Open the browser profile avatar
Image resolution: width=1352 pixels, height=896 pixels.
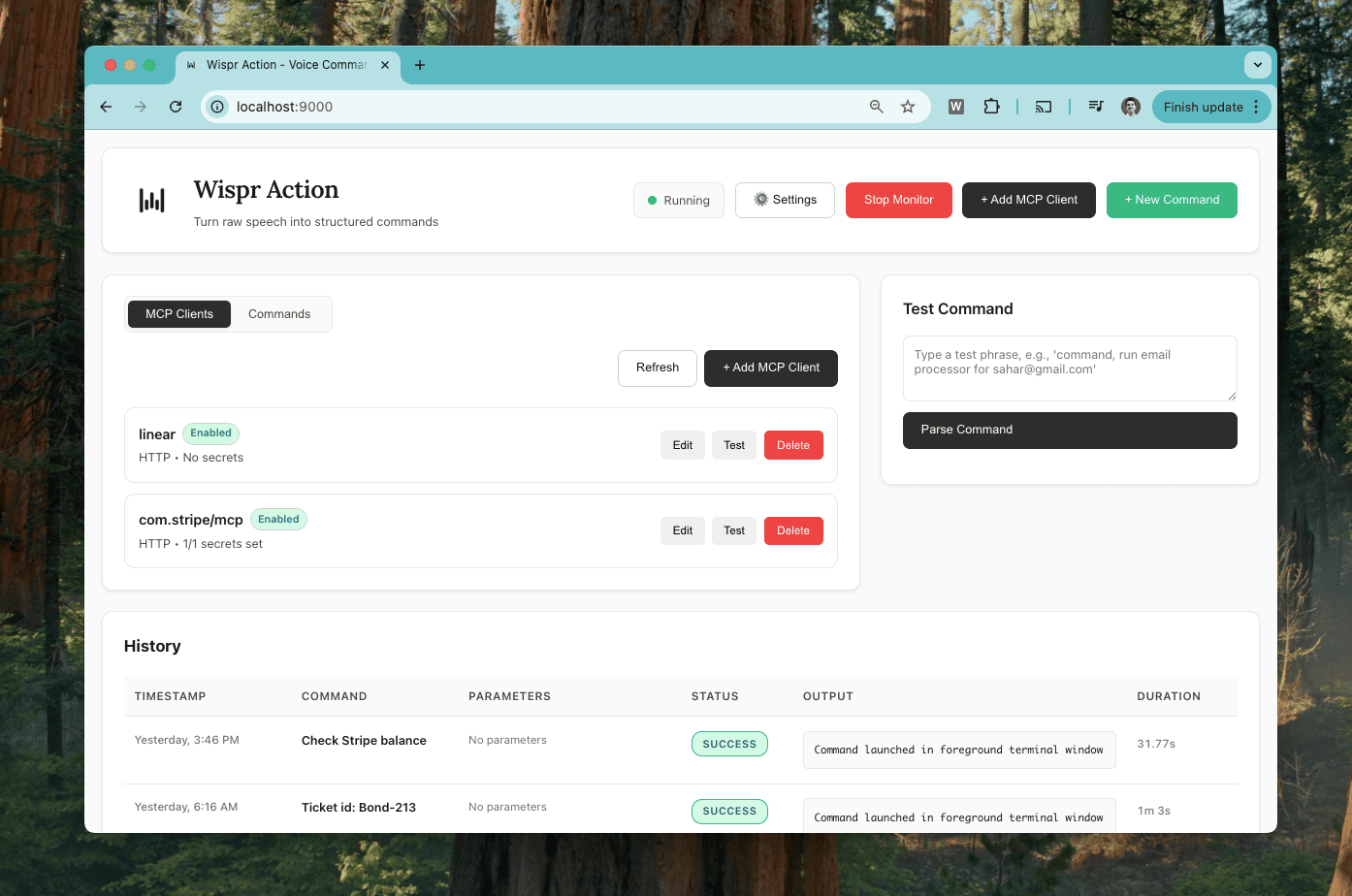tap(1131, 107)
